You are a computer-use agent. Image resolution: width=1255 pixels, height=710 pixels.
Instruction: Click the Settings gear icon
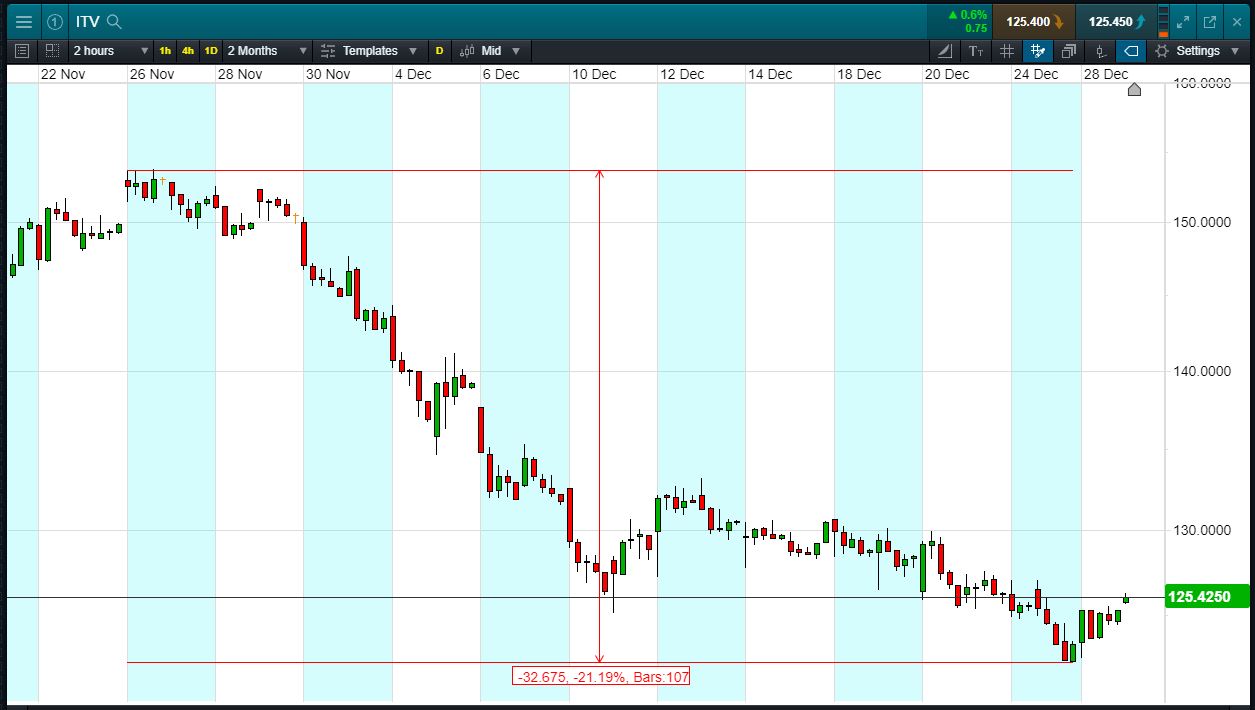point(1161,50)
